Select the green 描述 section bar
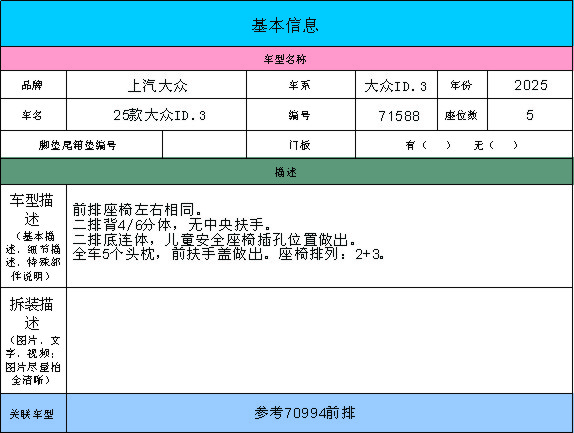The width and height of the screenshot is (574, 433). (x=286, y=172)
